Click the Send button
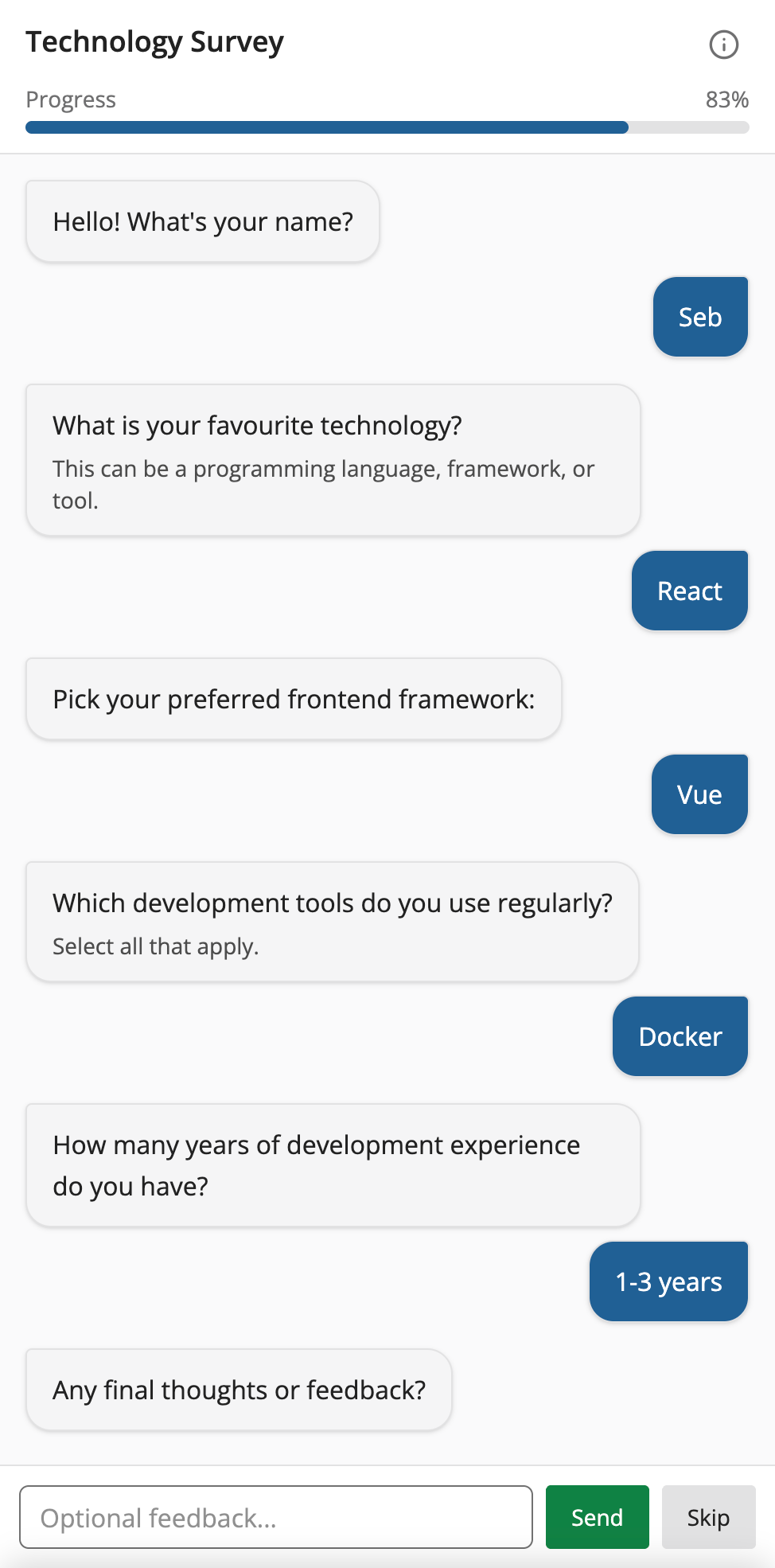The image size is (775, 1568). (x=597, y=1517)
